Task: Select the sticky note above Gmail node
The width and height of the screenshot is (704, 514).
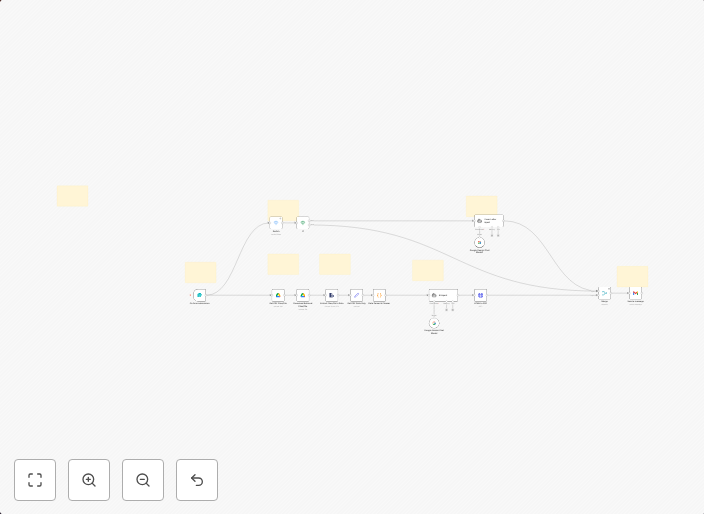Action: point(632,276)
